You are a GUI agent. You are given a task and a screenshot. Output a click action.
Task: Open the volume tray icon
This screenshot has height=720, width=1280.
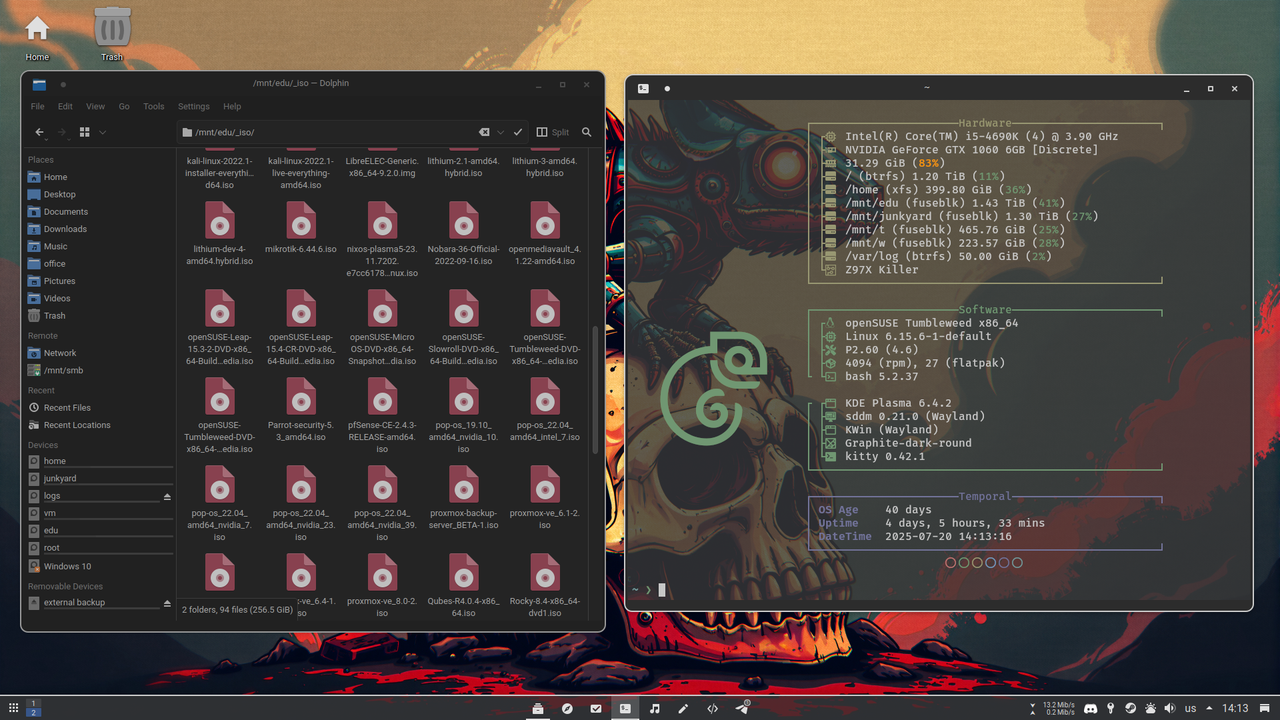1170,708
